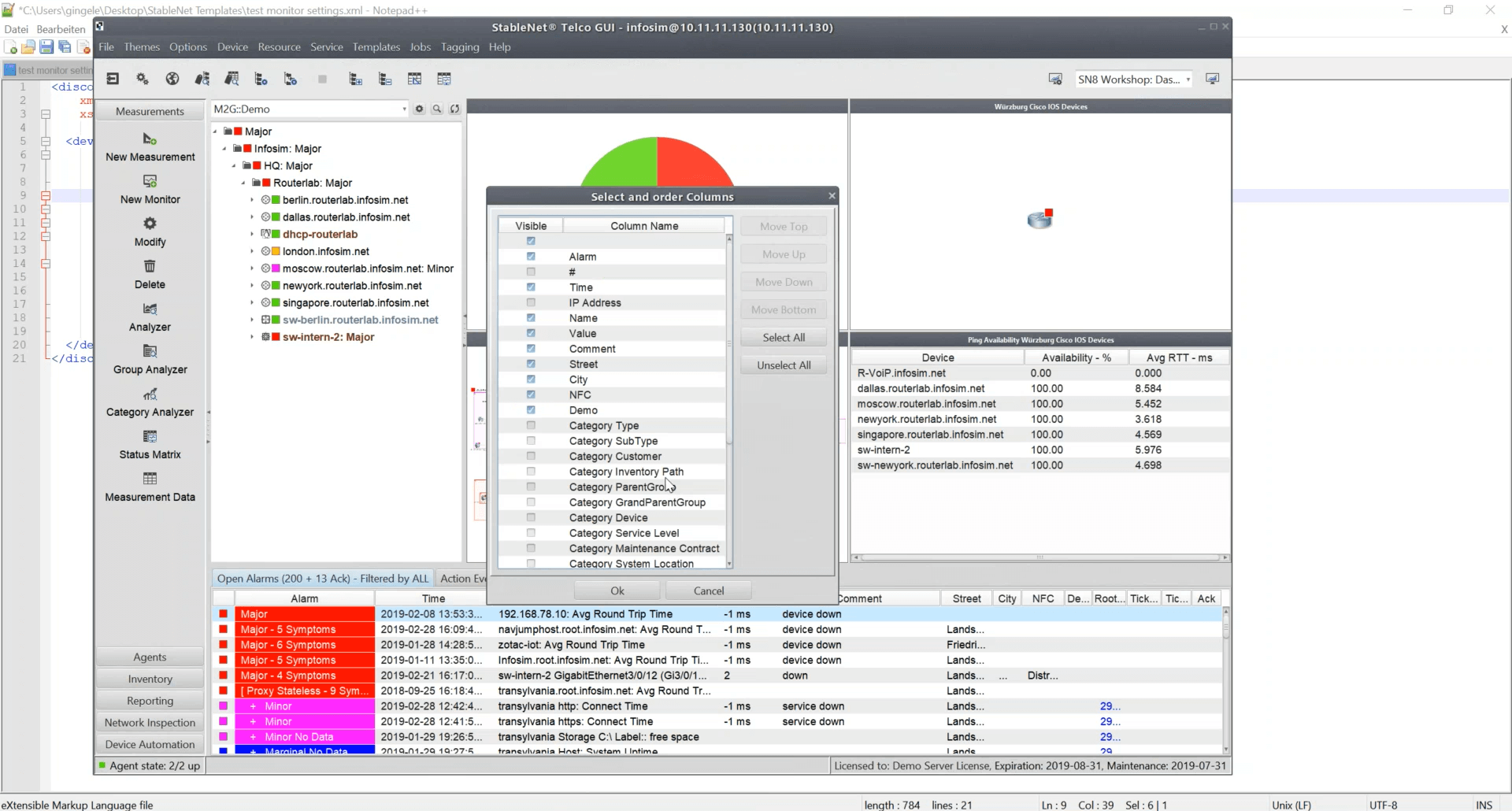Uncheck the Comment column checkbox
This screenshot has height=811, width=1512.
coord(531,349)
